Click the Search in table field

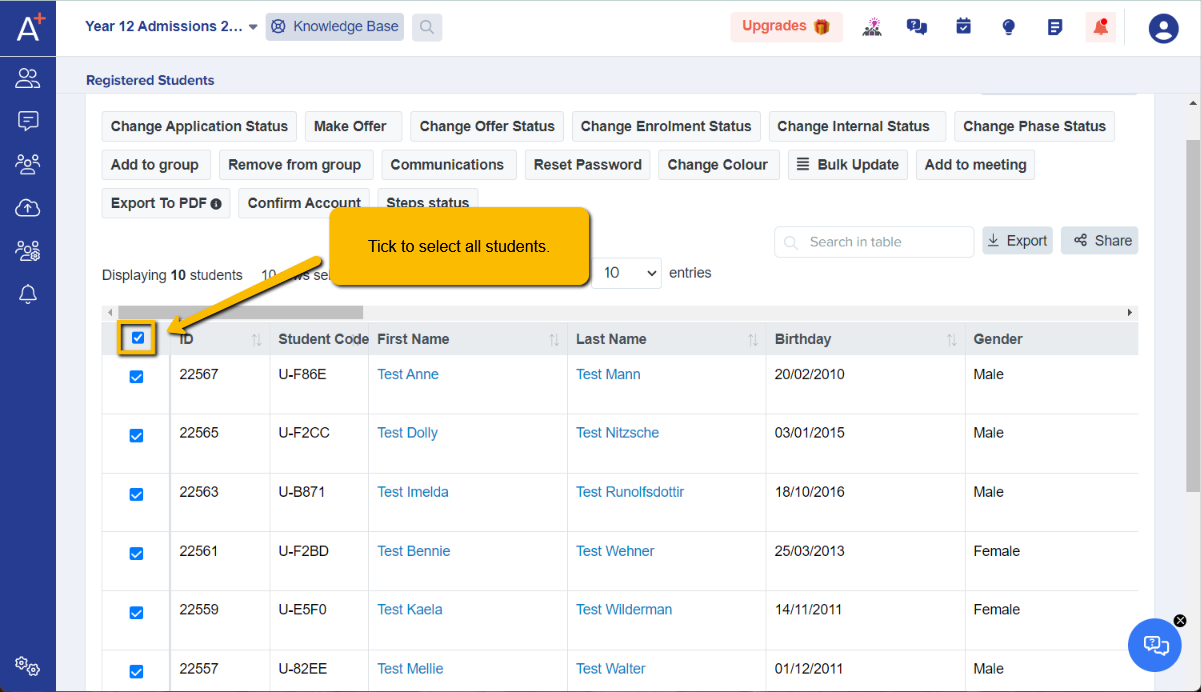pyautogui.click(x=874, y=242)
